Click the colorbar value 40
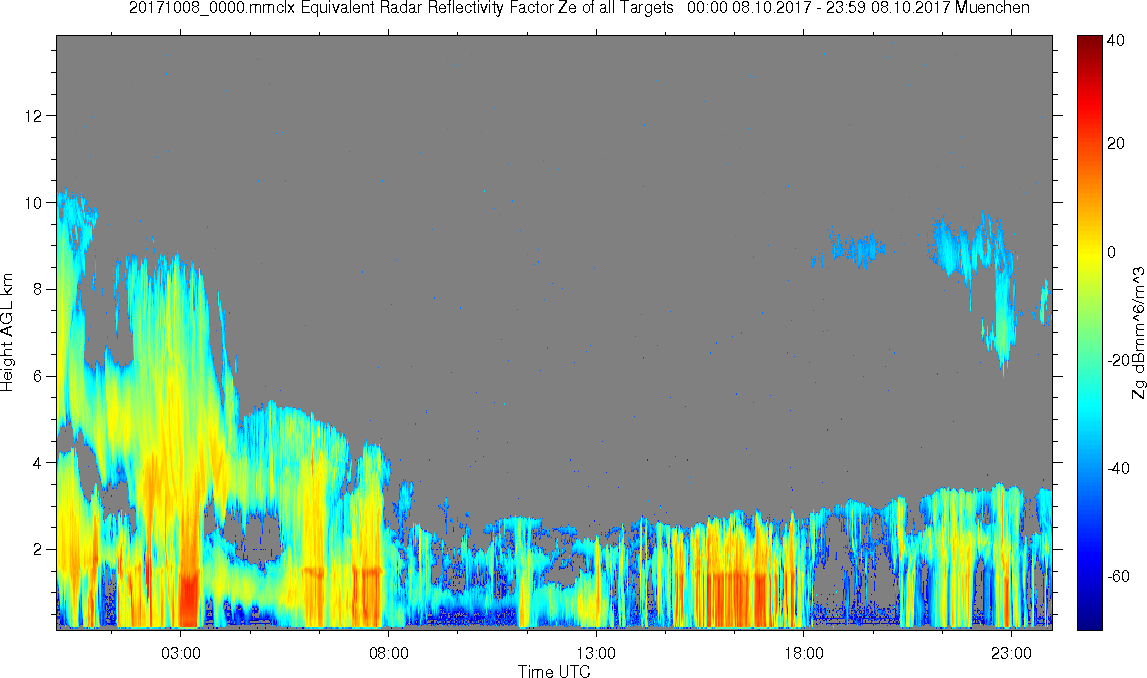1147x678 pixels. click(x=1116, y=41)
